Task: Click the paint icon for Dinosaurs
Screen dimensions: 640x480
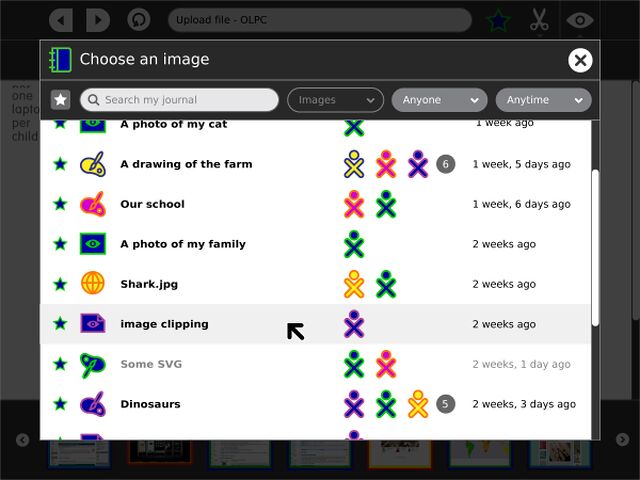Action: coord(93,404)
